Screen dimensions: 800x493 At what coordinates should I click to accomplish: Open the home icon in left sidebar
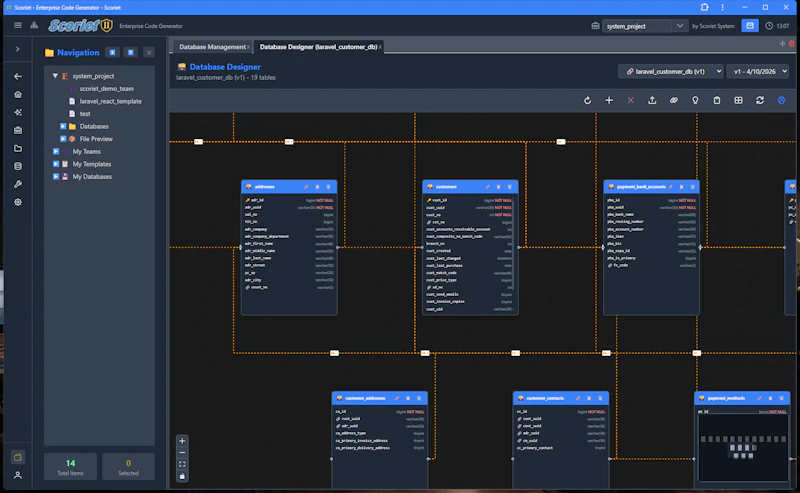click(18, 94)
